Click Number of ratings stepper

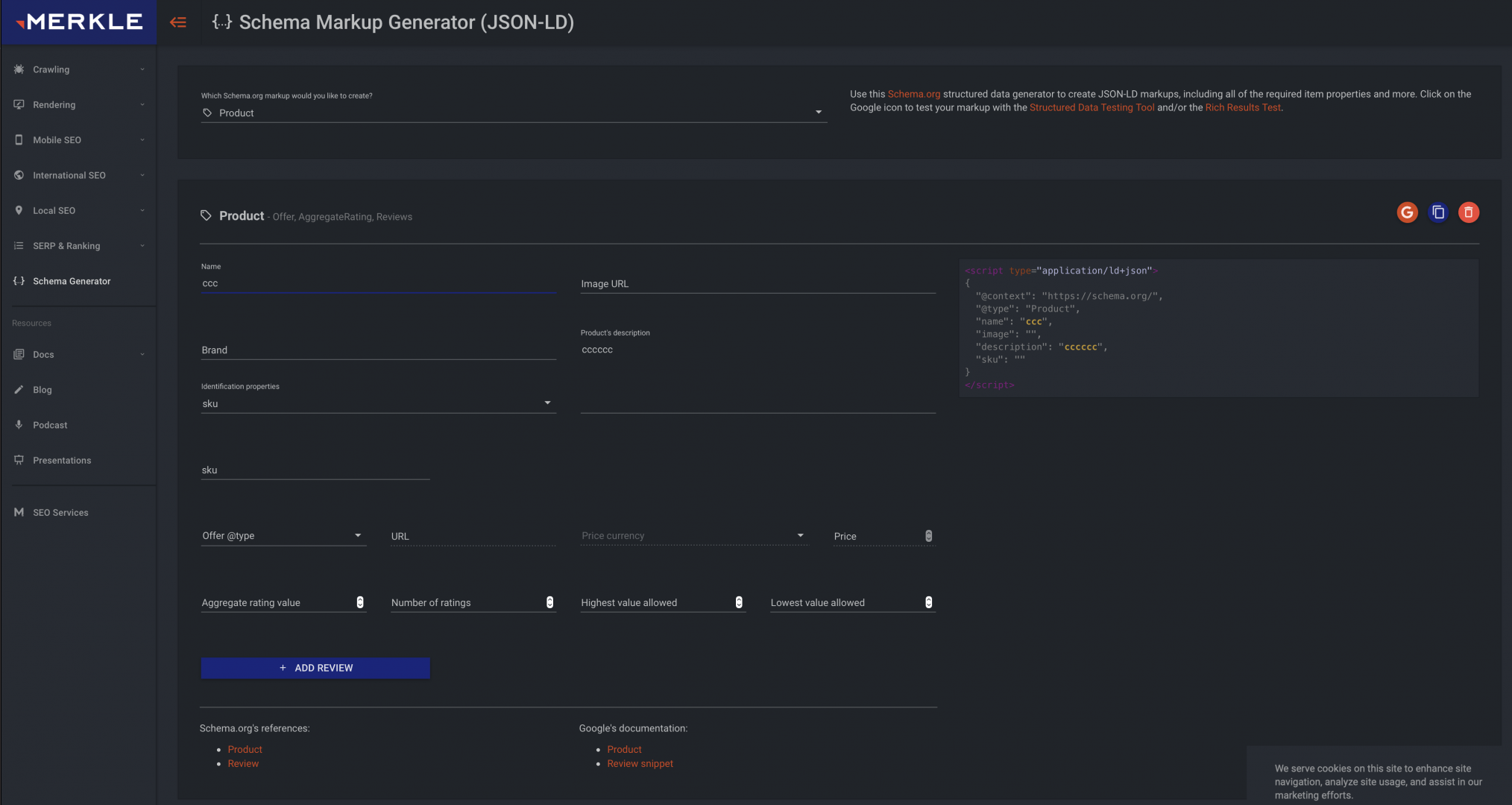pos(549,602)
